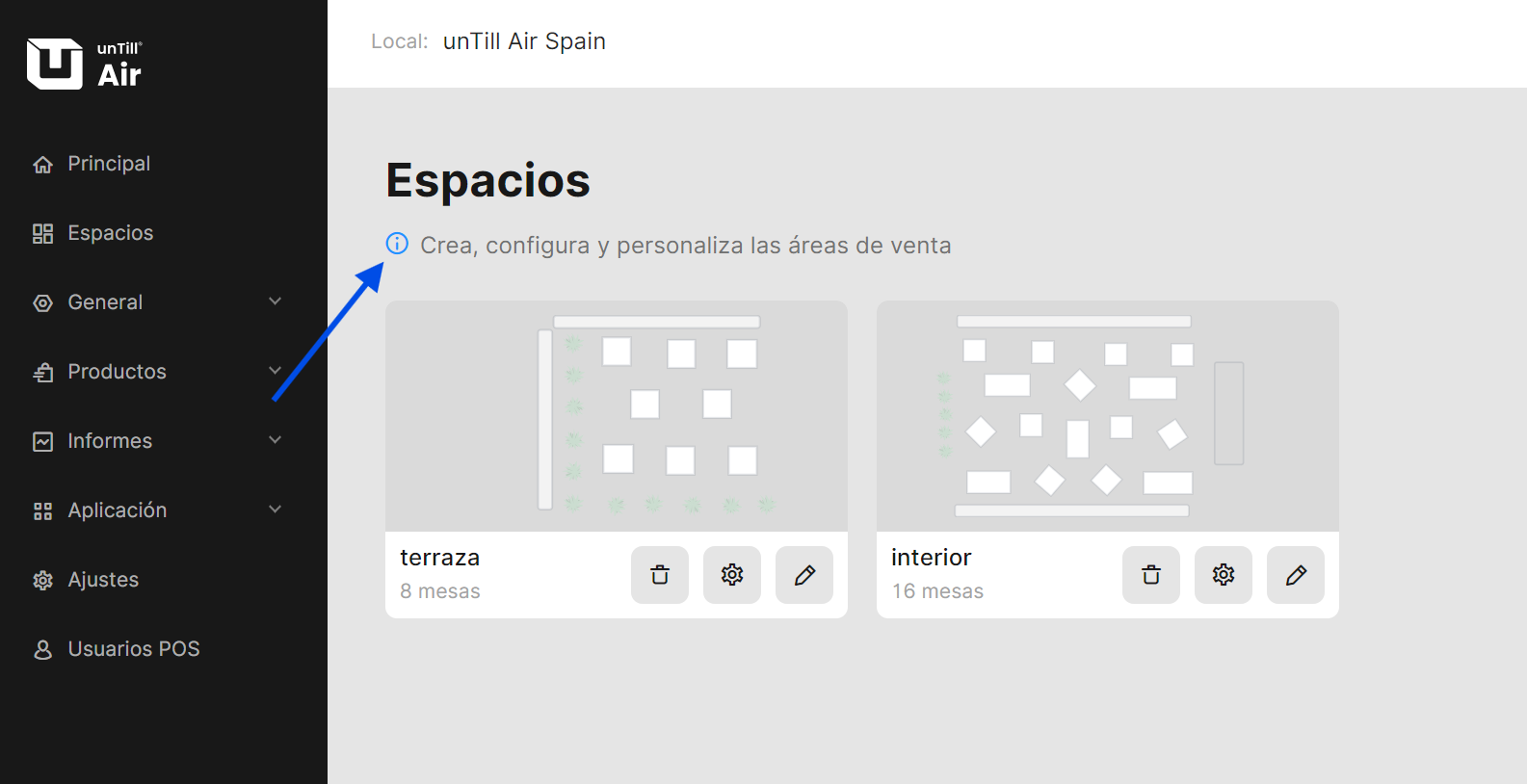Screen dimensions: 1527x784
Task: Delete the interior space
Action: pos(1151,575)
